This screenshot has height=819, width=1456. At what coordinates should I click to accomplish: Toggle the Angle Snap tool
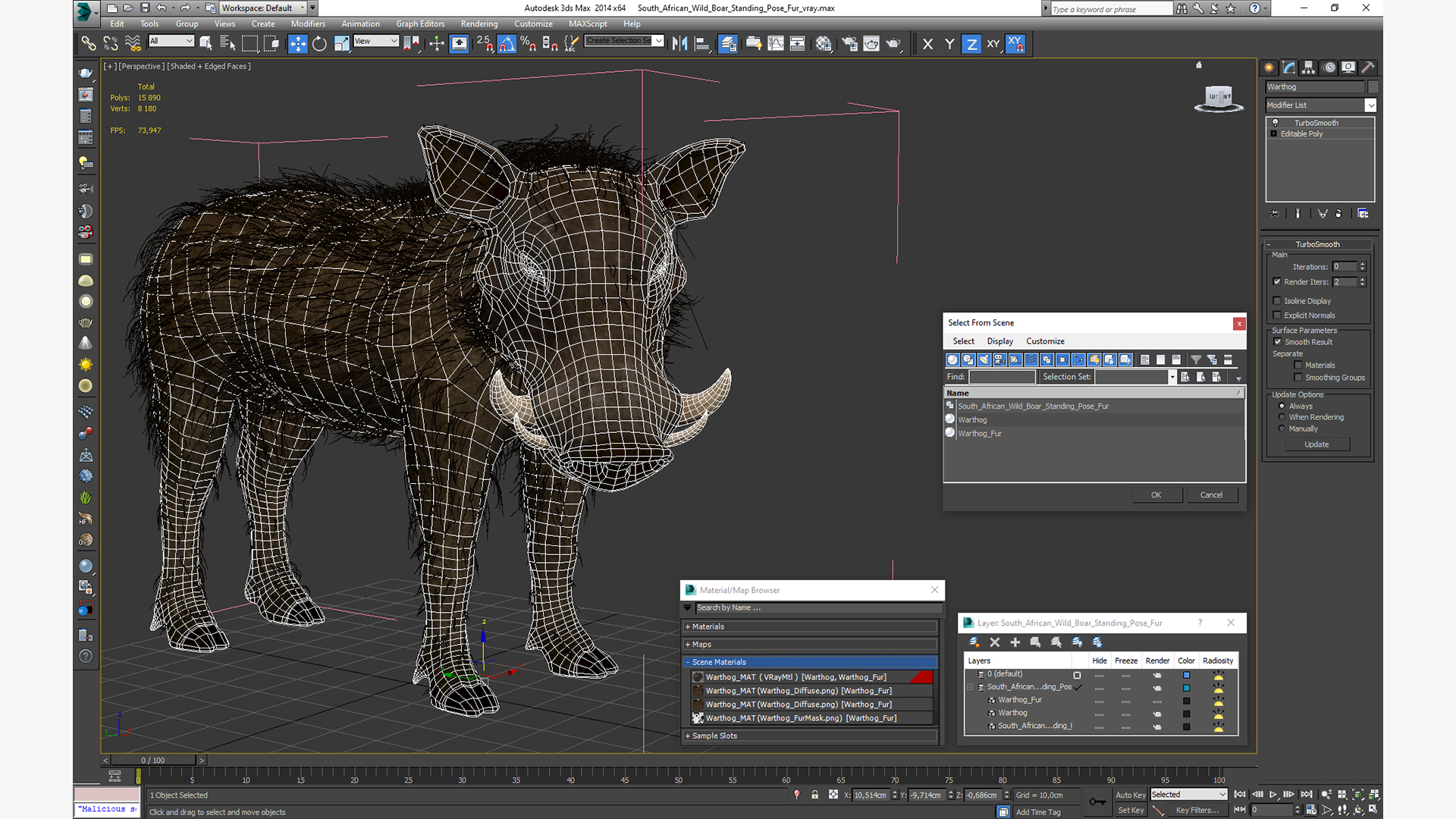[x=507, y=43]
